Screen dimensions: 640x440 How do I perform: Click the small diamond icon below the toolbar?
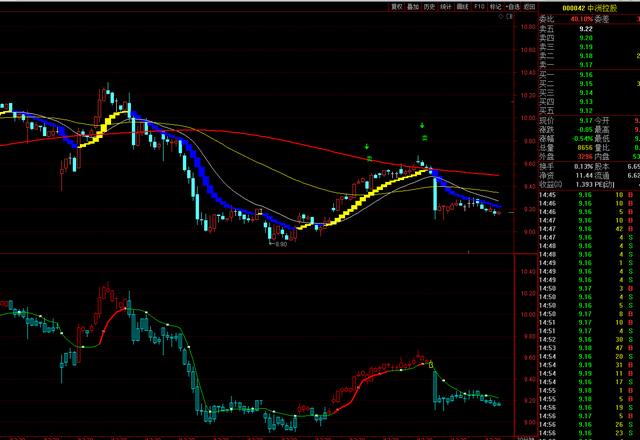[x=501, y=17]
